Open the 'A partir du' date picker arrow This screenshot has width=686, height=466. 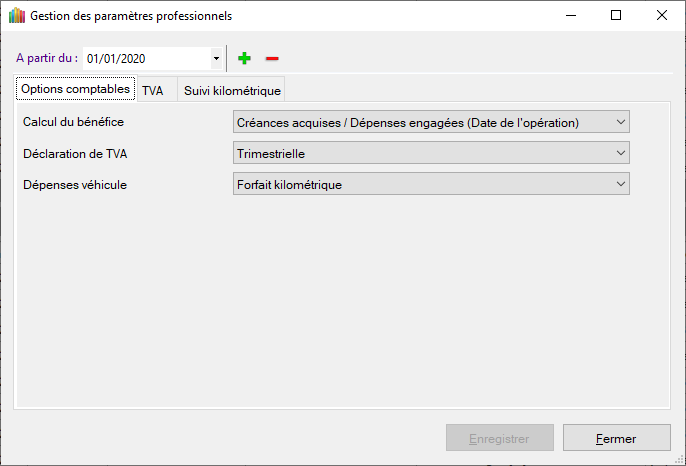[x=216, y=59]
